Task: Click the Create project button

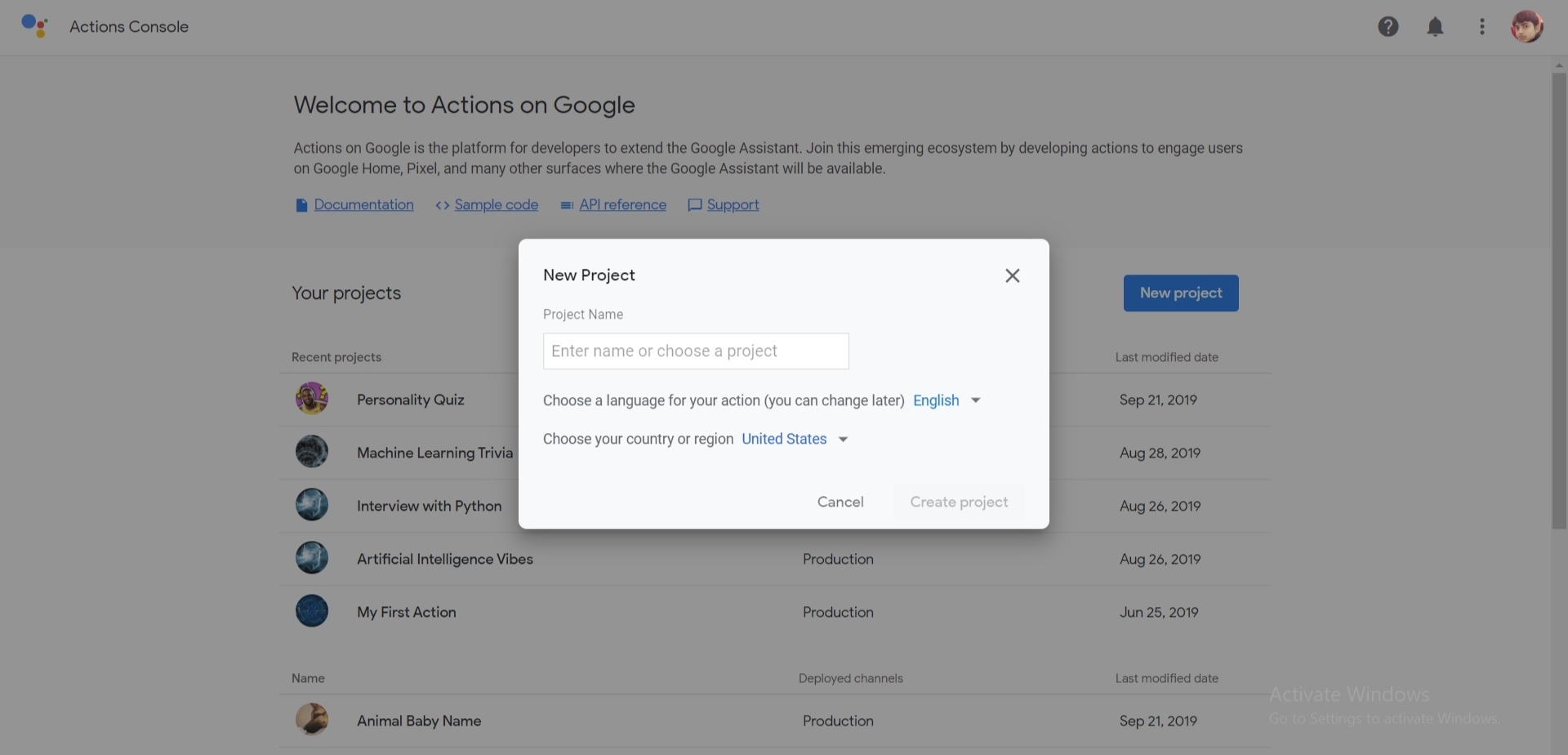Action: [x=959, y=502]
